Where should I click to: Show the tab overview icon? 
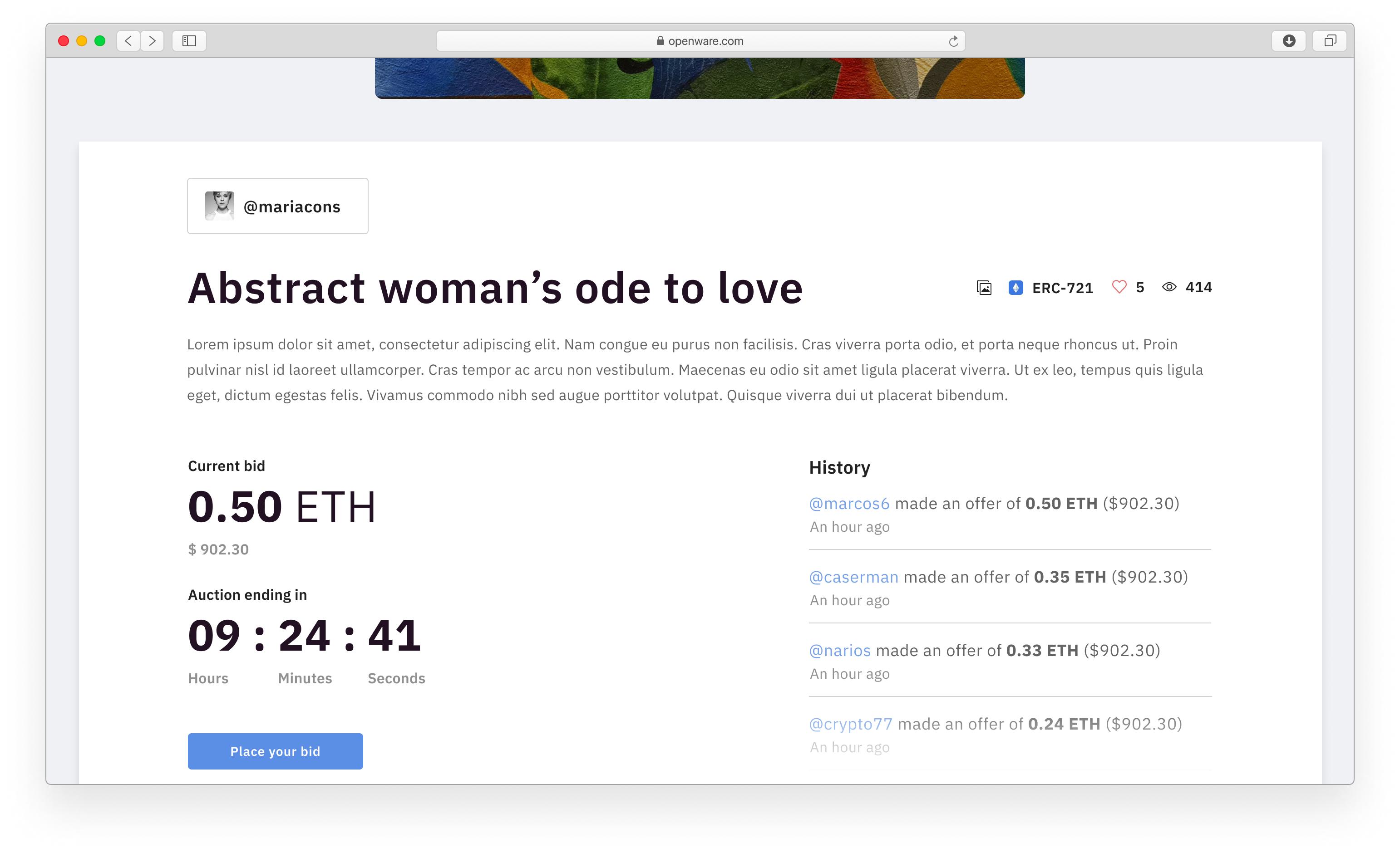click(x=1330, y=41)
